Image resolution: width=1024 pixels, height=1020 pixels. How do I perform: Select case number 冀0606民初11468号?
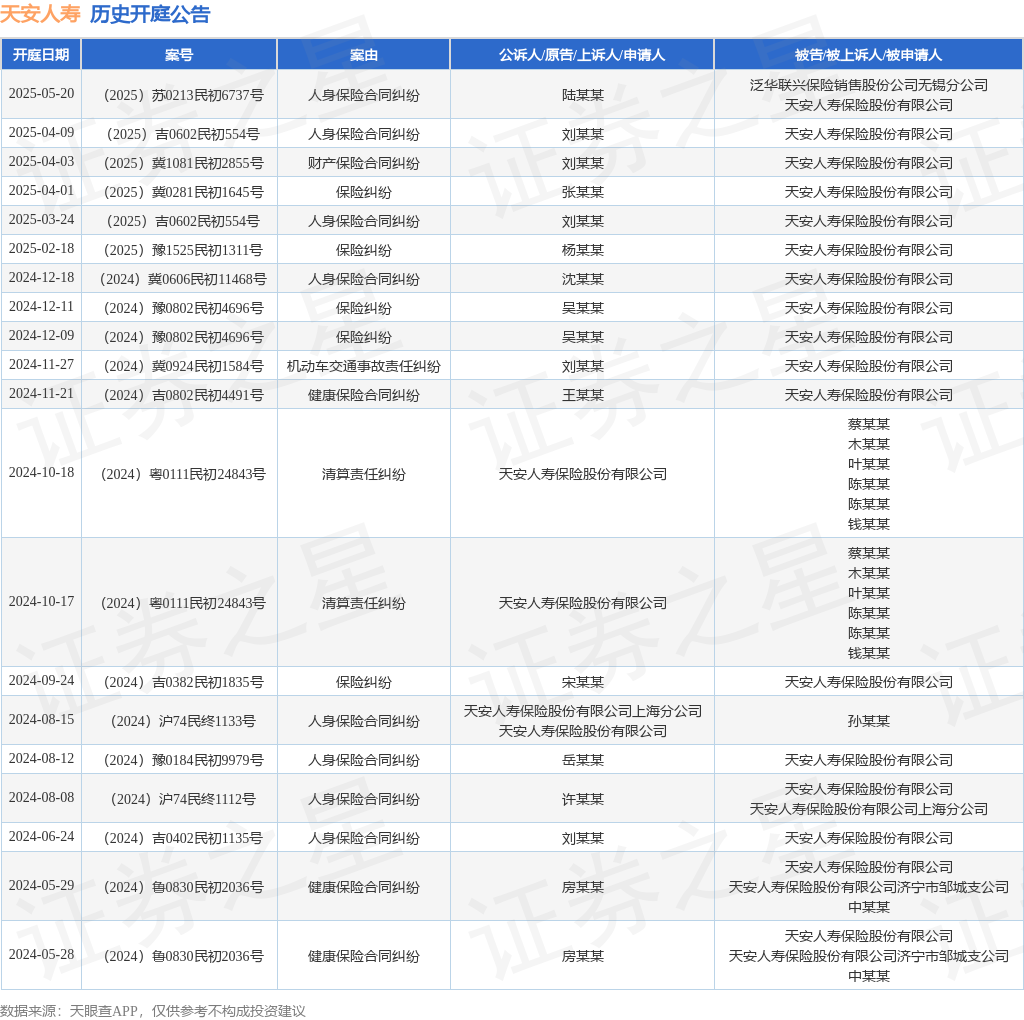[x=184, y=279]
